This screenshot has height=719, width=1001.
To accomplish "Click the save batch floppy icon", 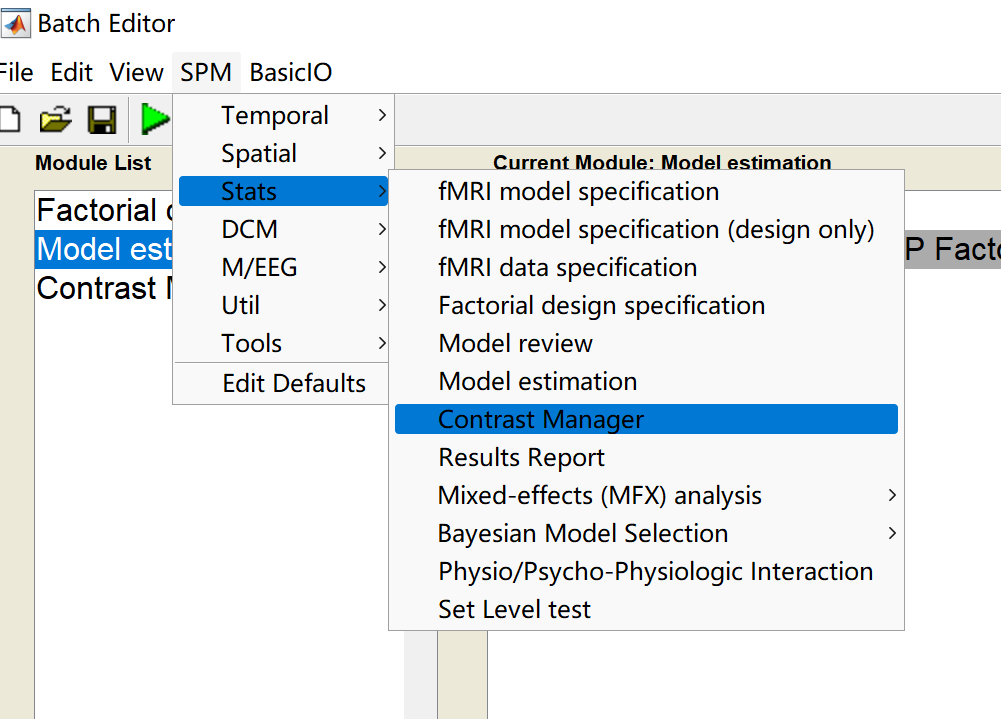I will 102,120.
